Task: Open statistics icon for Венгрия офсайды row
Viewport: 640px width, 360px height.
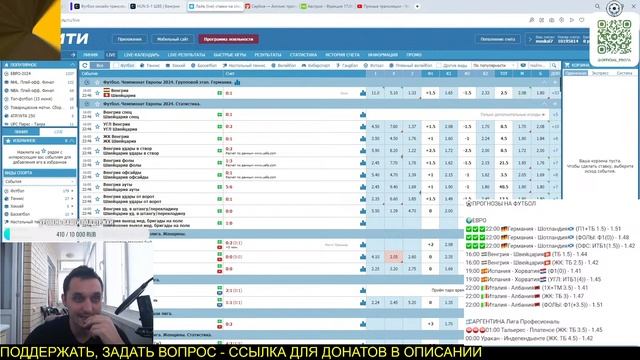Action: pos(363,175)
